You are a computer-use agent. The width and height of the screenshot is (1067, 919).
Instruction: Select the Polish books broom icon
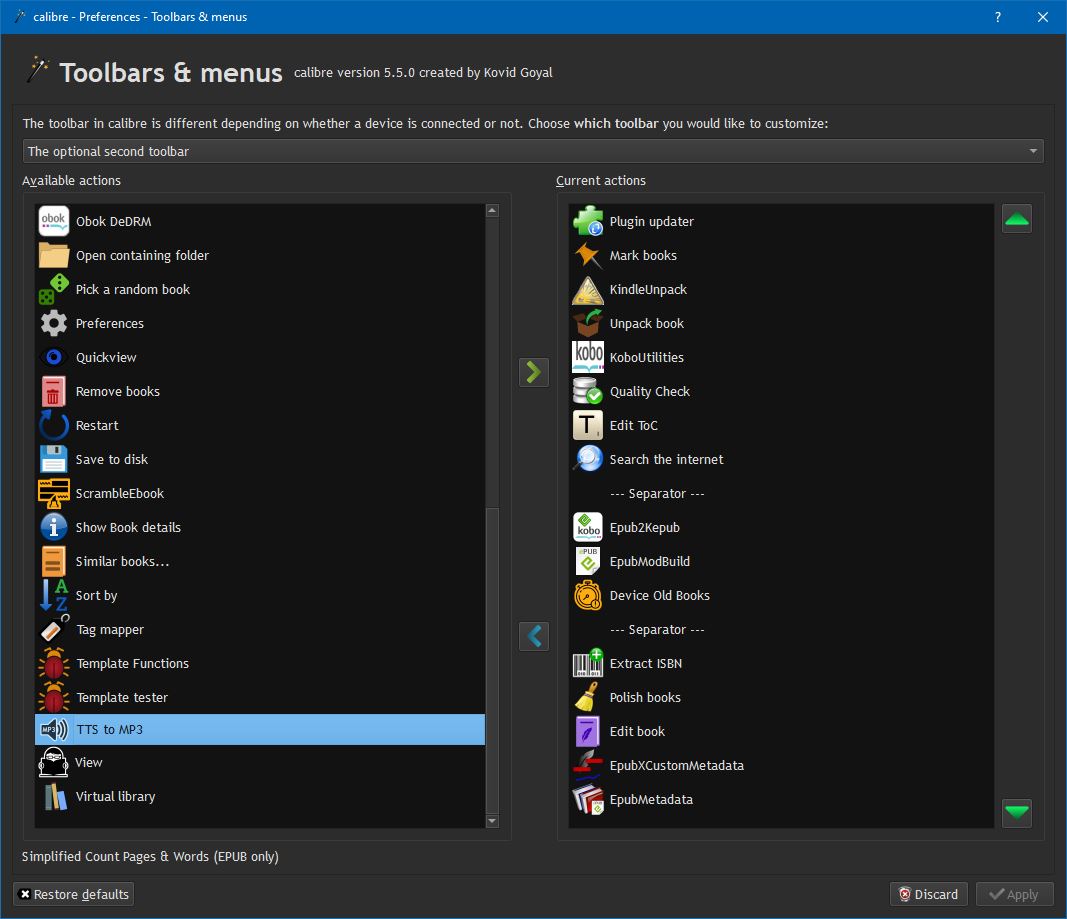tap(588, 697)
